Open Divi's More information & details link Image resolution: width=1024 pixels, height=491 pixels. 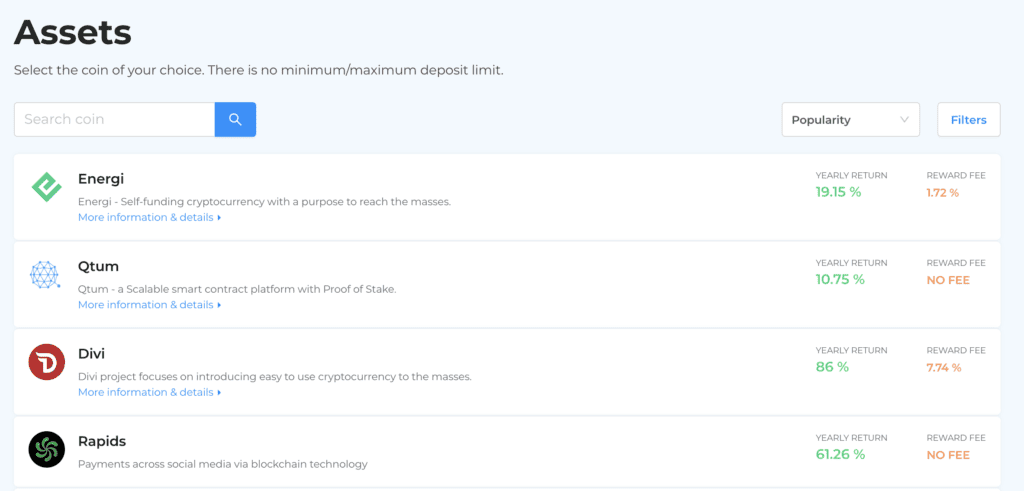click(x=150, y=392)
